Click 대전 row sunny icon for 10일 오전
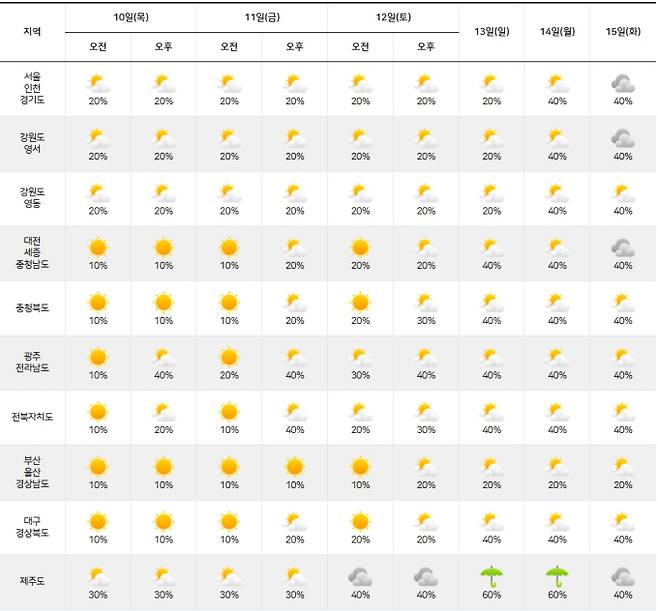The width and height of the screenshot is (658, 611). click(98, 248)
